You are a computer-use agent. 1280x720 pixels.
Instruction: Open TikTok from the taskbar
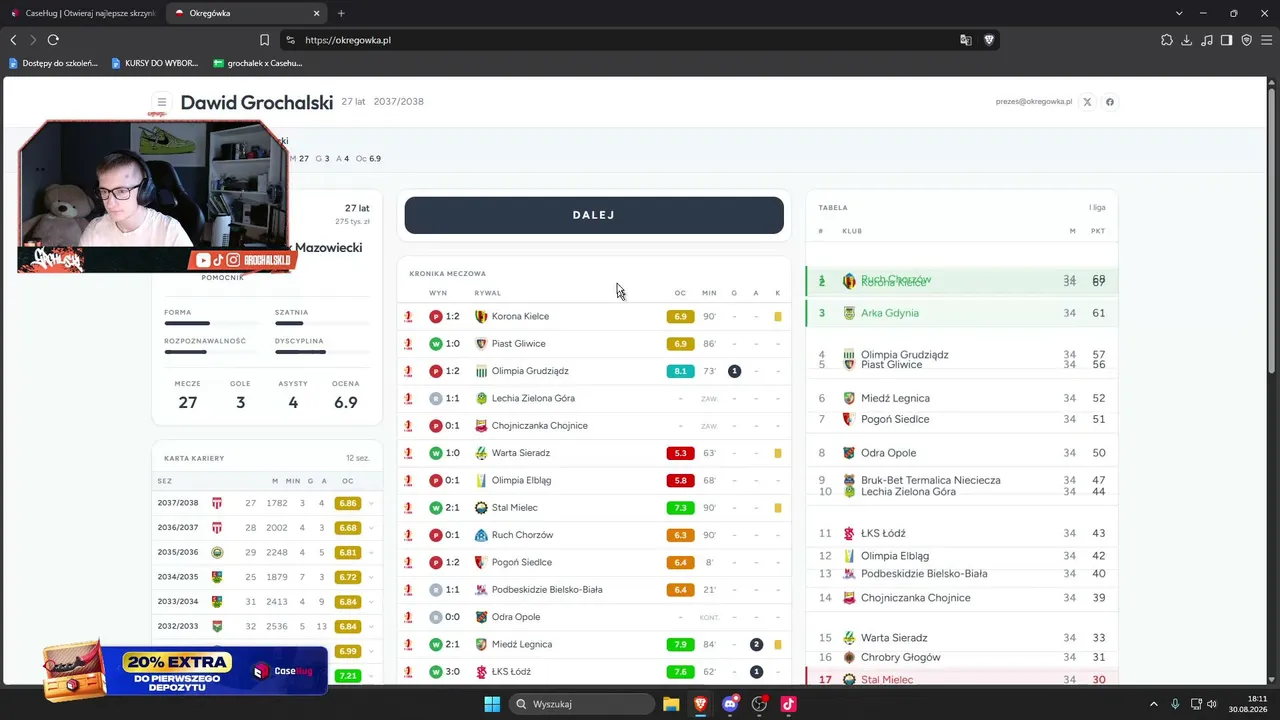click(788, 704)
